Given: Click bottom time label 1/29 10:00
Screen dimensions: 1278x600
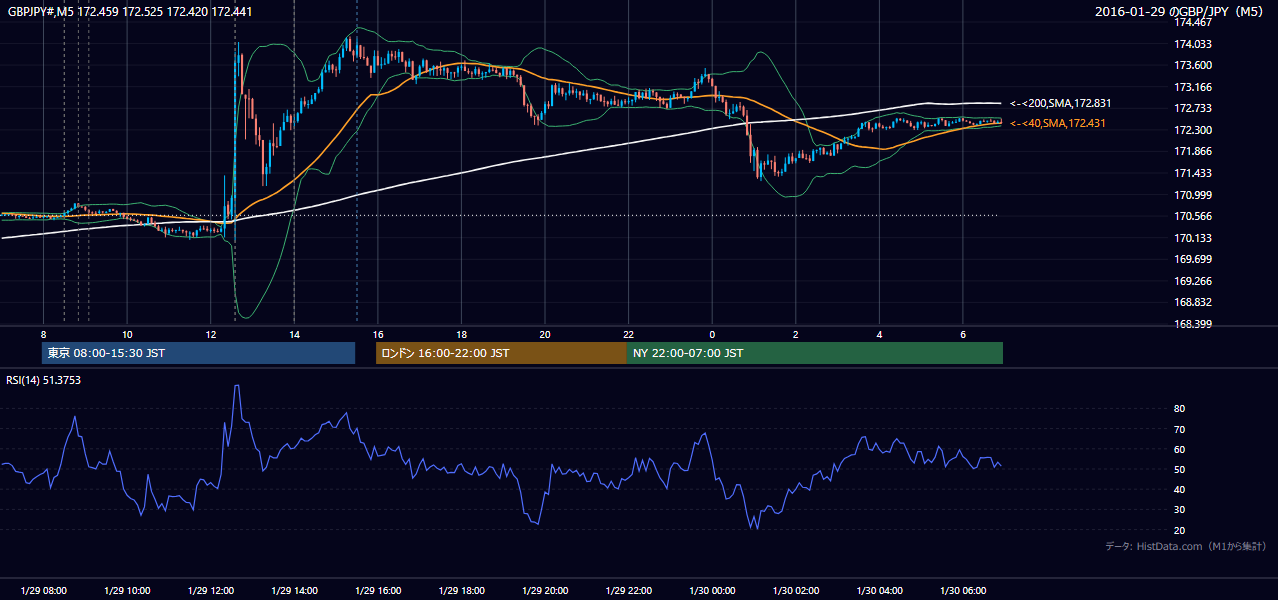Looking at the screenshot, I should (127, 591).
